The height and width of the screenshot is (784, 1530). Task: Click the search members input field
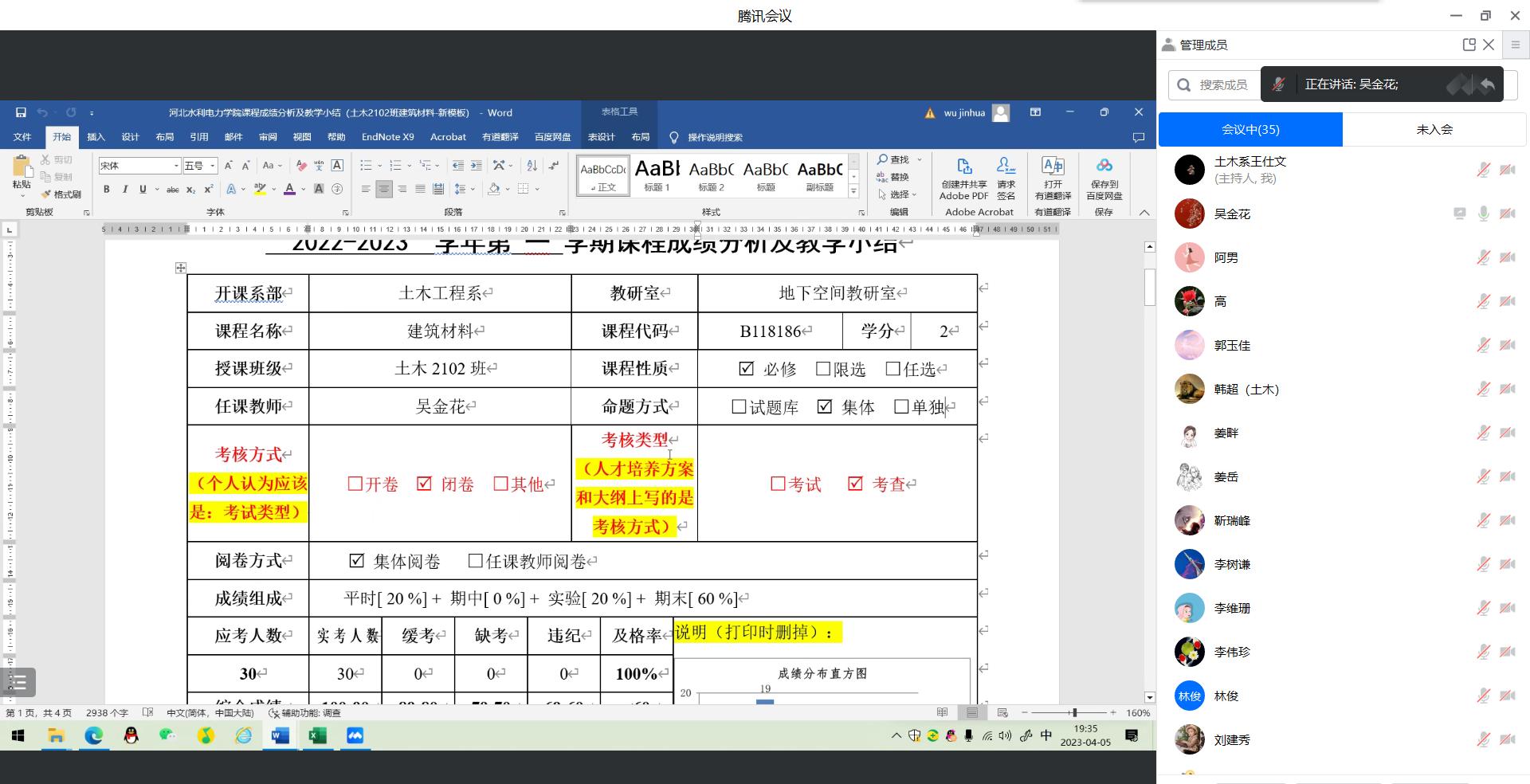1214,84
